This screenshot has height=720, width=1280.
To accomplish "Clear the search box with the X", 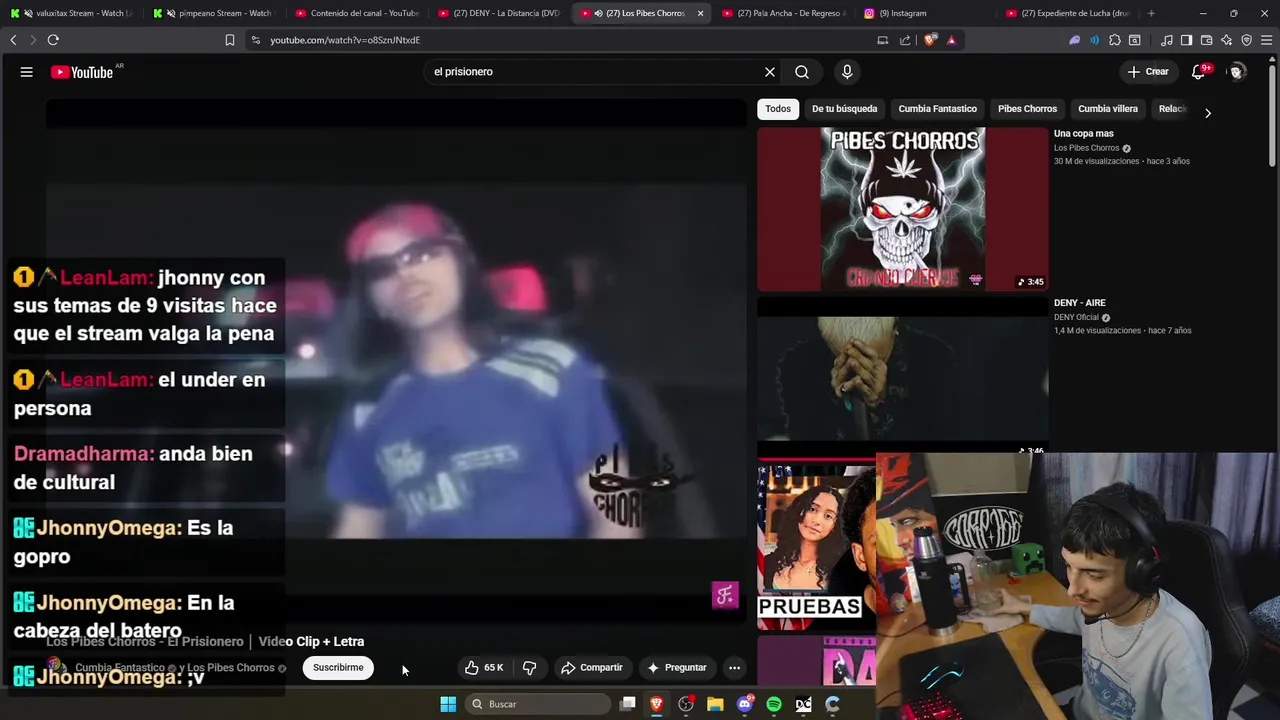I will click(x=770, y=72).
